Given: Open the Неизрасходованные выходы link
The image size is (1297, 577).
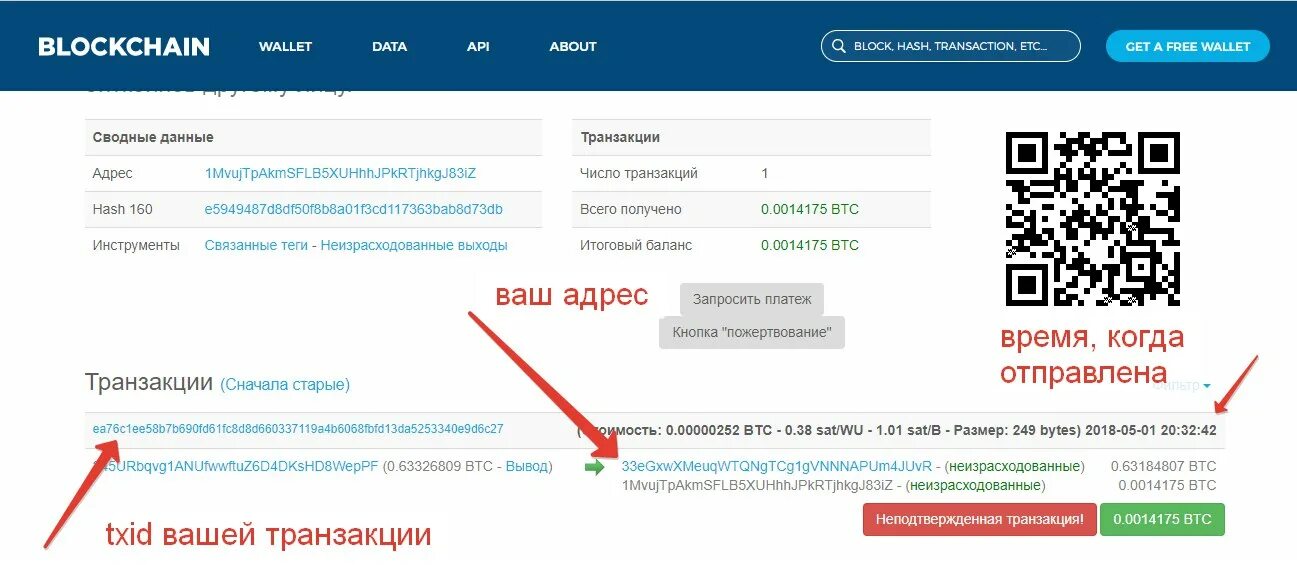Looking at the screenshot, I should point(414,245).
